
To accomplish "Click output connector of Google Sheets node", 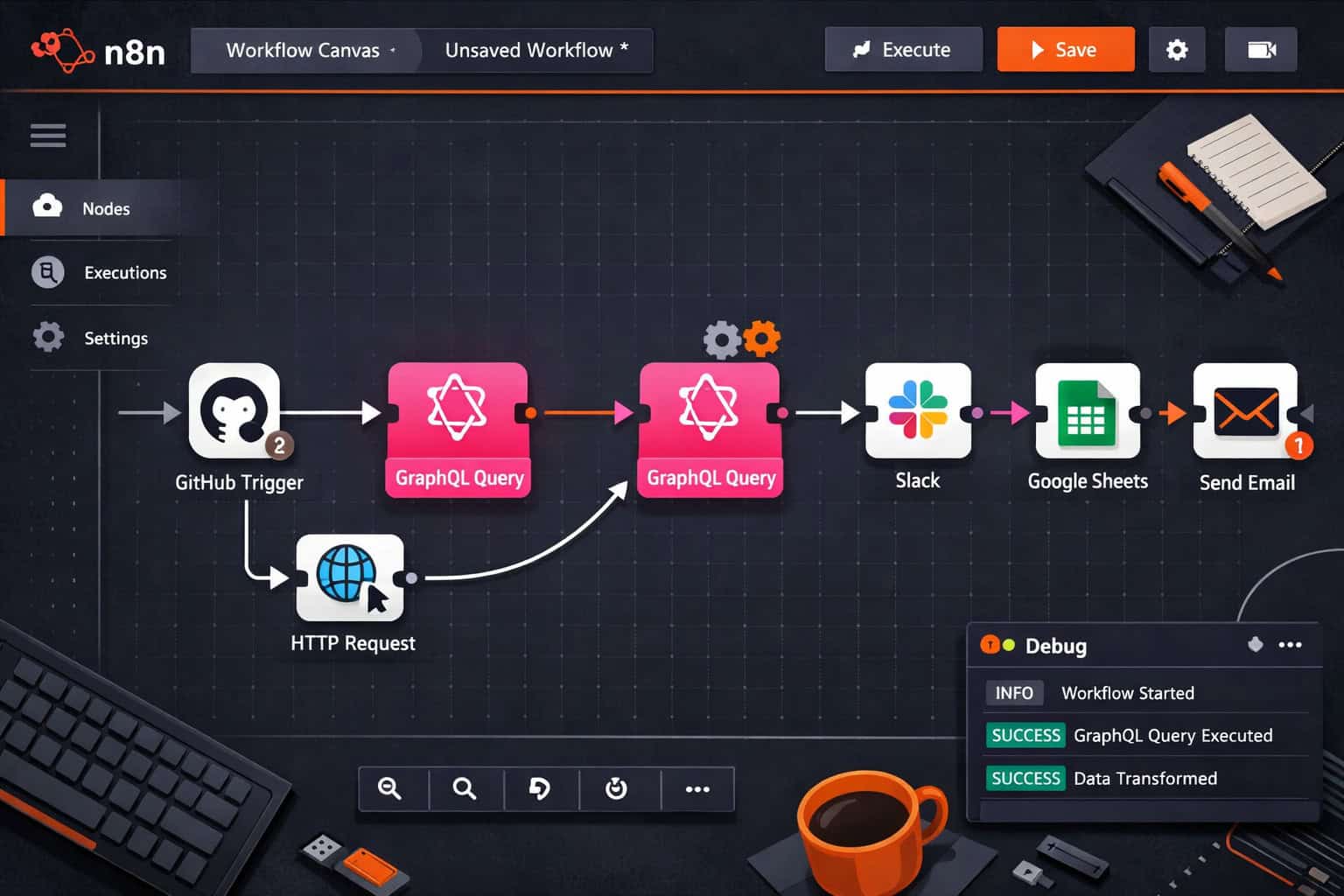I will point(1146,412).
